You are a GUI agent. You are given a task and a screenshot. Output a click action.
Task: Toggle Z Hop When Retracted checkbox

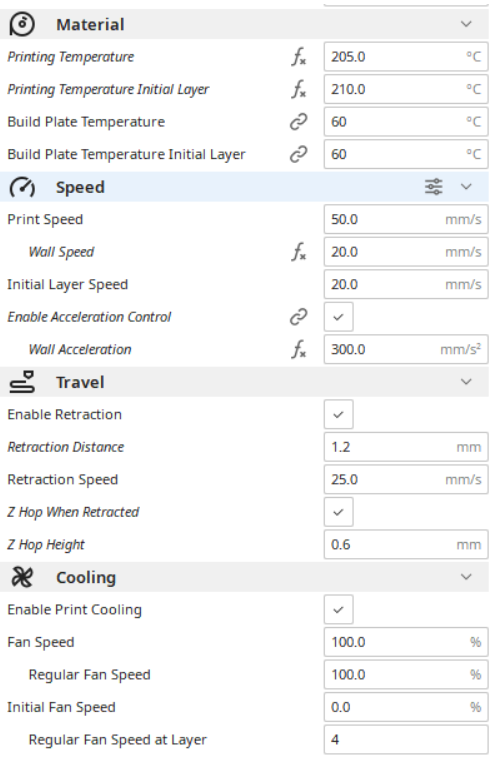338,512
